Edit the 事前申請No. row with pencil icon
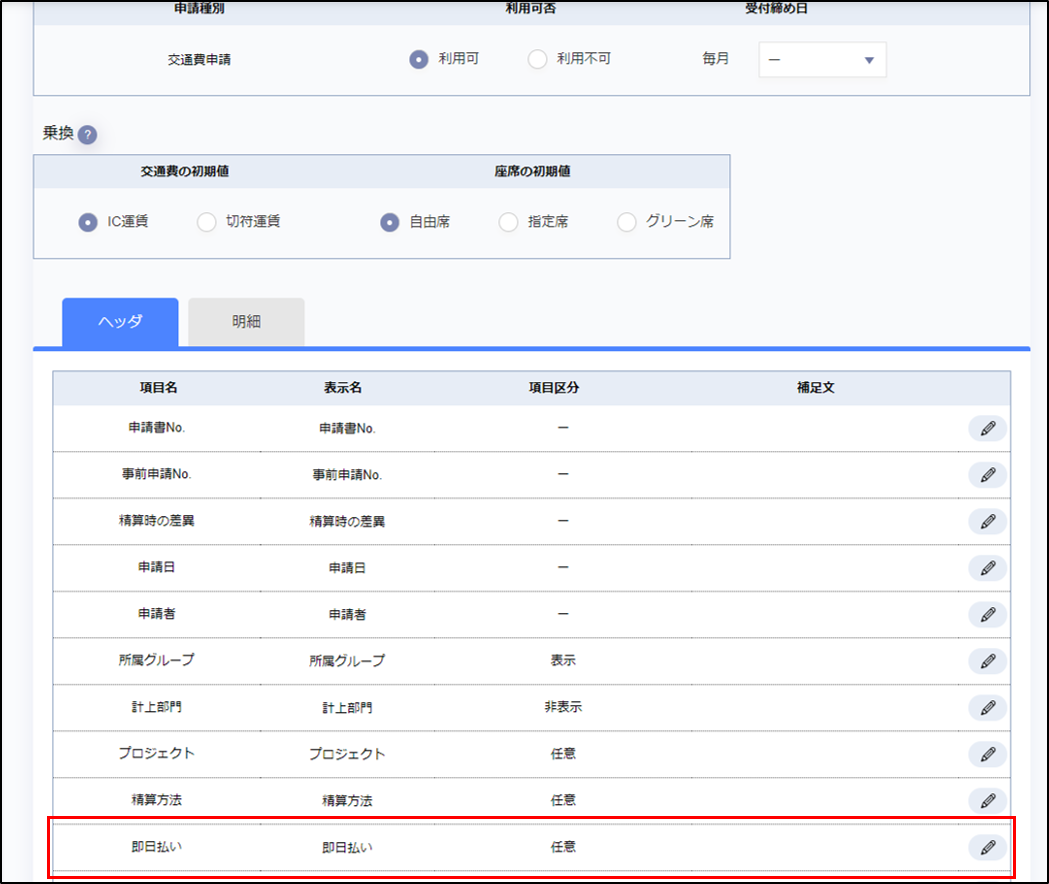The width and height of the screenshot is (1049, 884). coord(987,475)
